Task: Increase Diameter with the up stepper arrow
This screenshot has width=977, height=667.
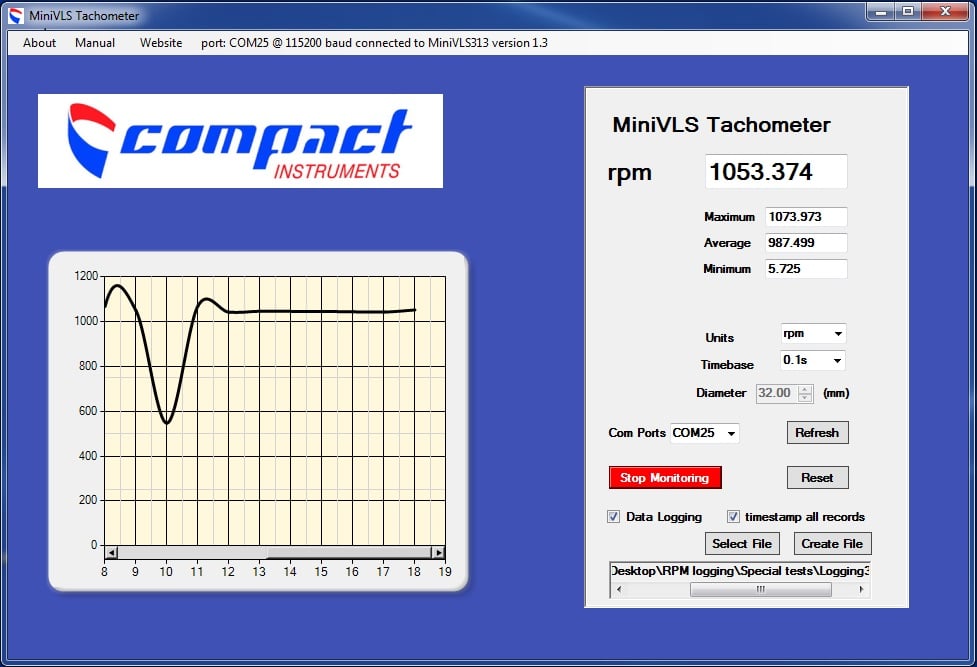Action: click(805, 390)
